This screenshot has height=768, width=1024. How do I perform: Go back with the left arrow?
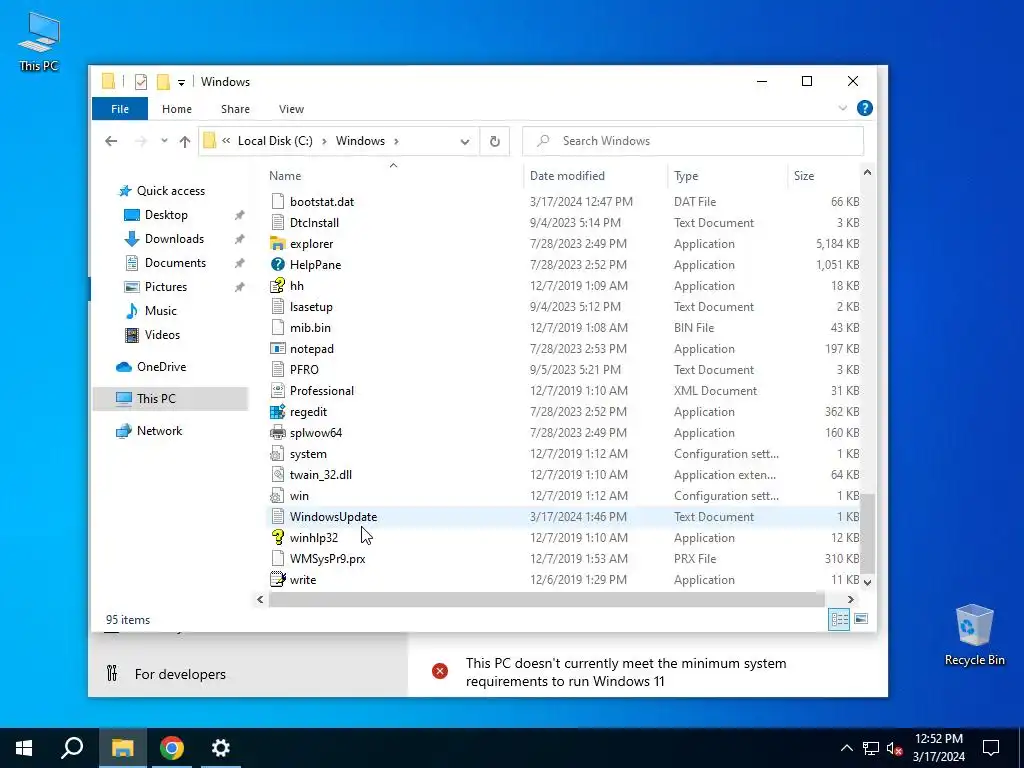112,141
